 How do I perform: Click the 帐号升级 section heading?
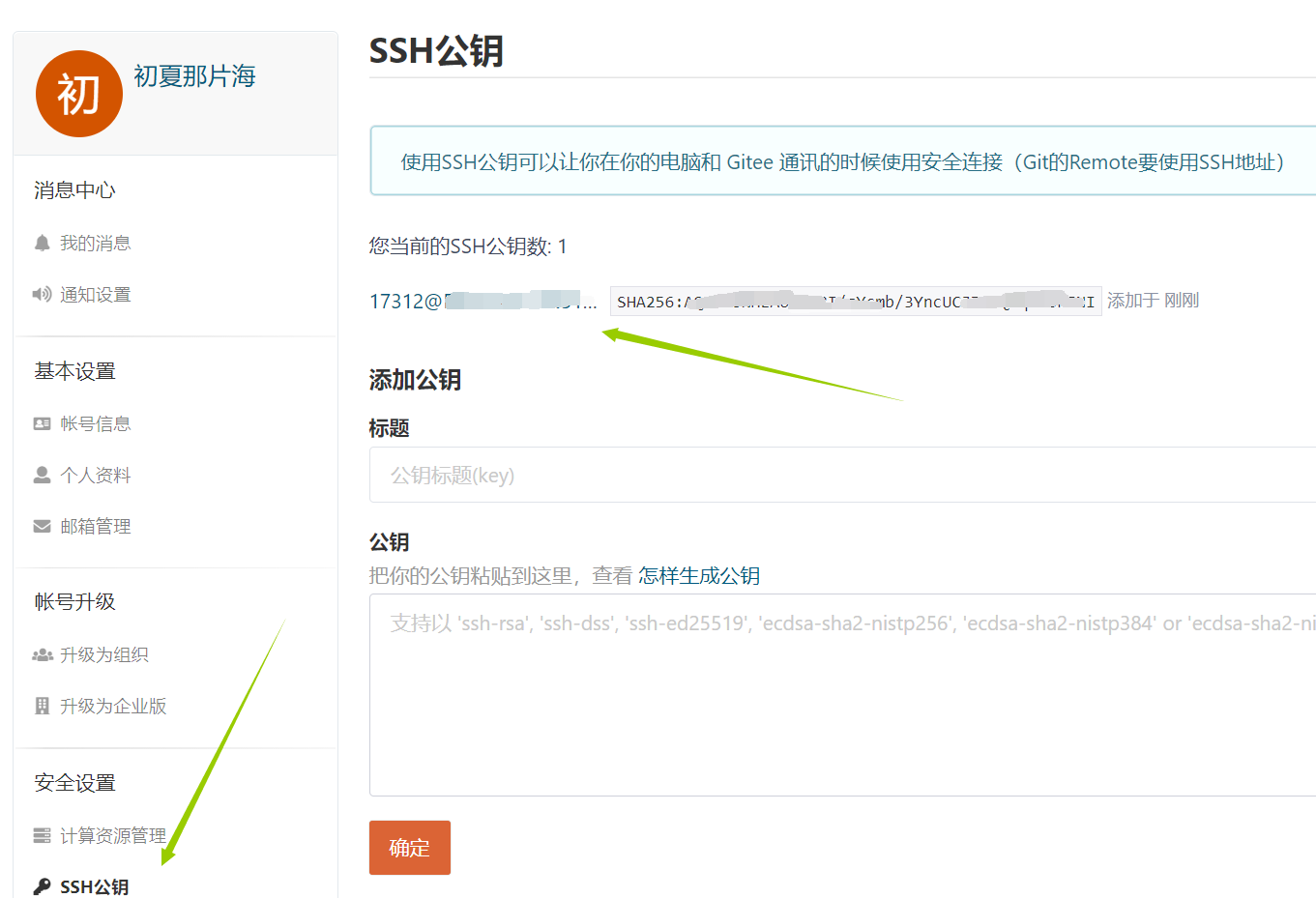[74, 602]
